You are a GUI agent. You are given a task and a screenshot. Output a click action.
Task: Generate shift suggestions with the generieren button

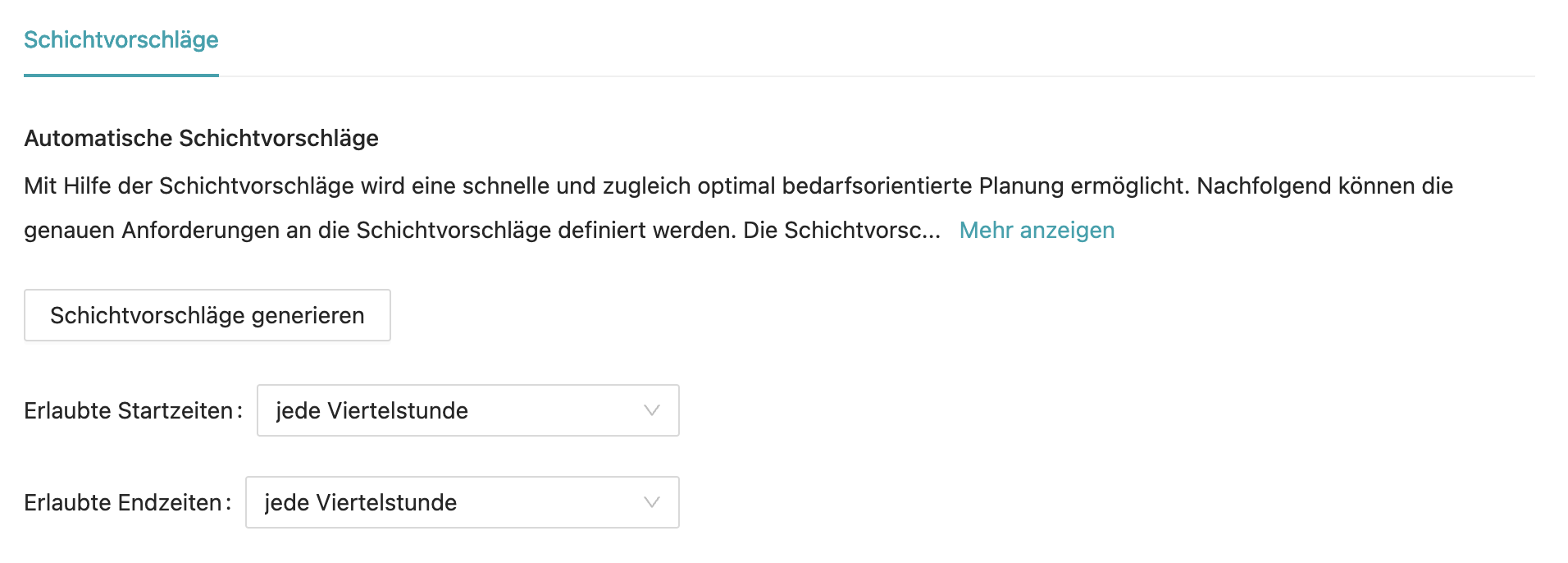(x=207, y=315)
